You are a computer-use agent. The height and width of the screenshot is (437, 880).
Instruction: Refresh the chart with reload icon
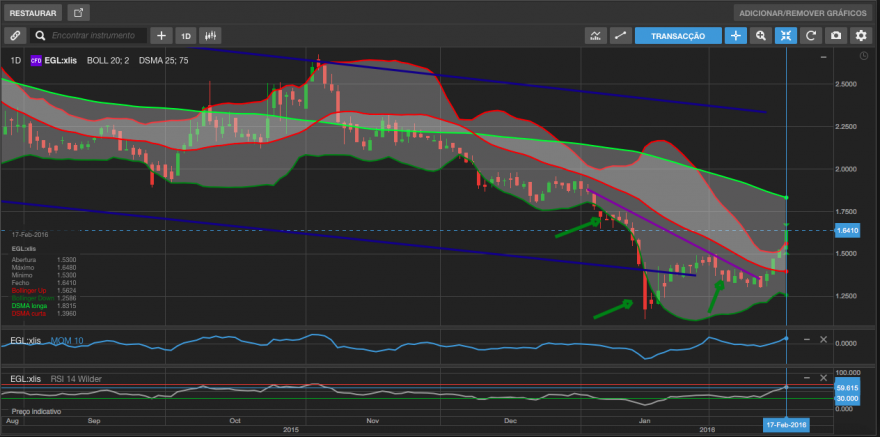click(x=811, y=35)
